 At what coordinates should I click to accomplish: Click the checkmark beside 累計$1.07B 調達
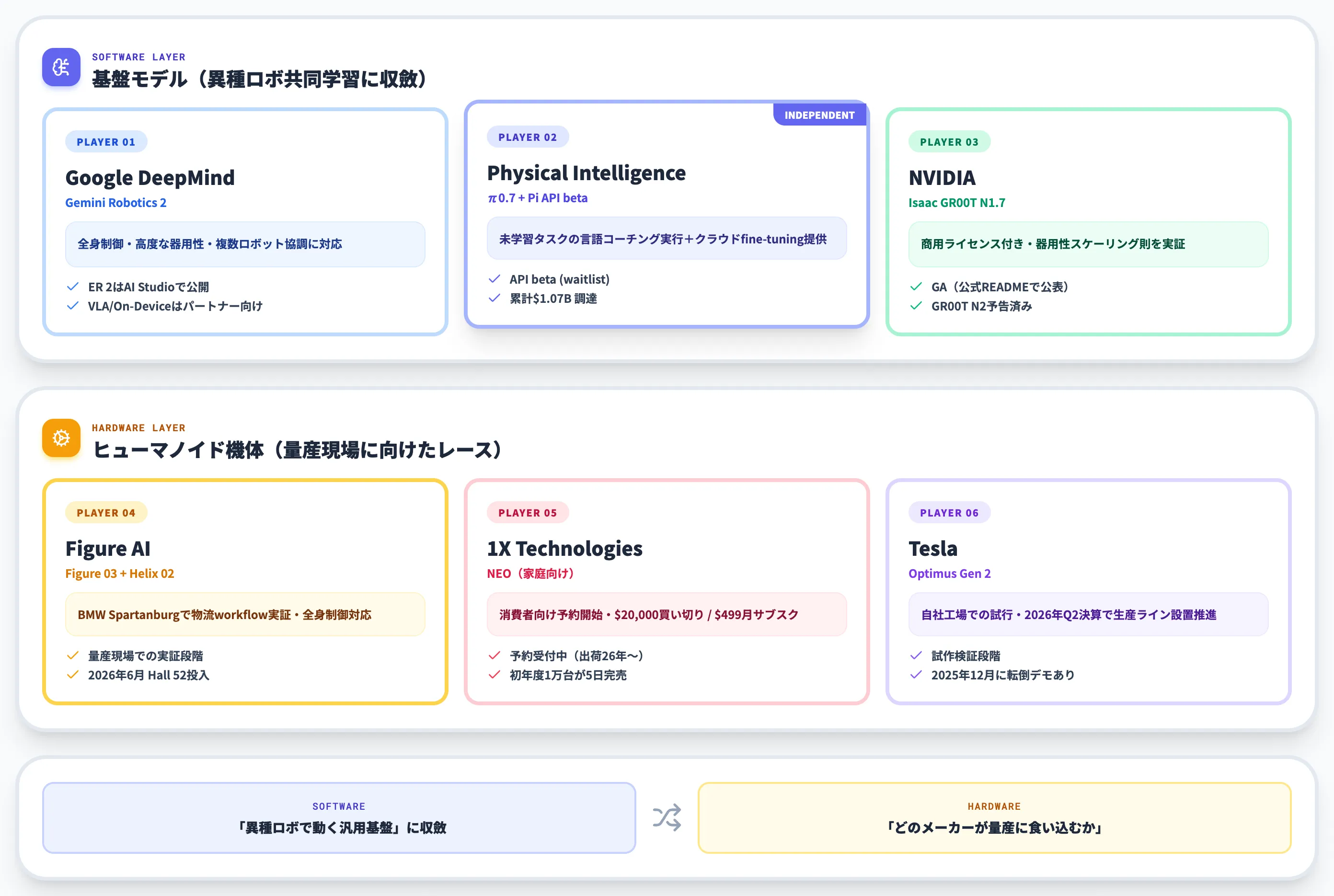click(x=494, y=299)
